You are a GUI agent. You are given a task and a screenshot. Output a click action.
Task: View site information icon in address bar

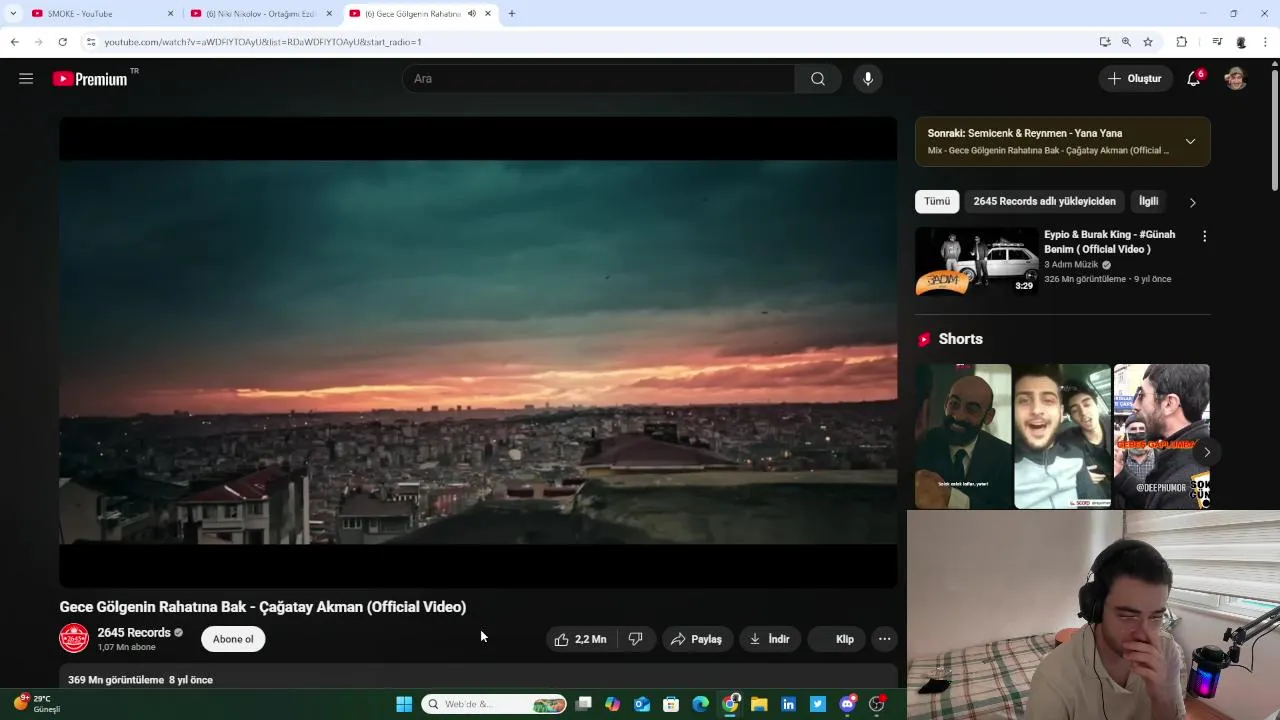pos(90,42)
